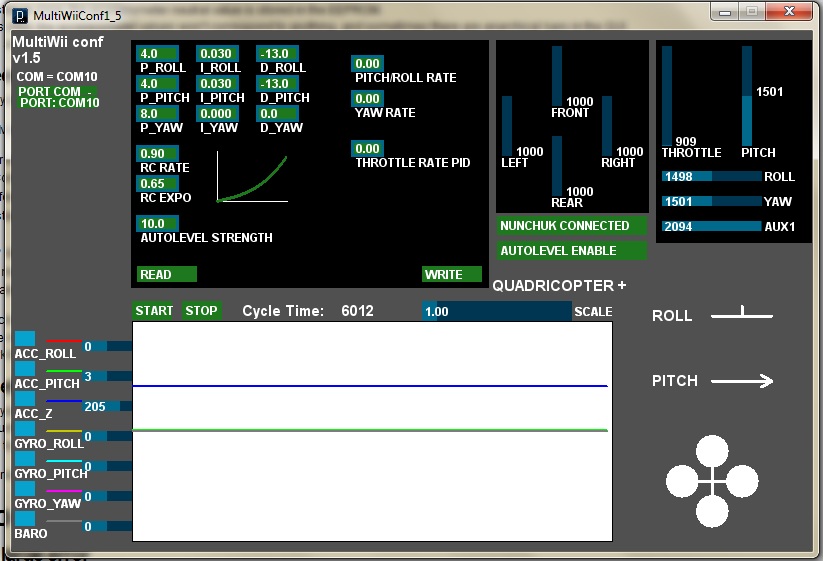Screen dimensions: 823x561
Task: Click the PITCH attitude arrow indicator
Action: pyautogui.click(x=742, y=380)
